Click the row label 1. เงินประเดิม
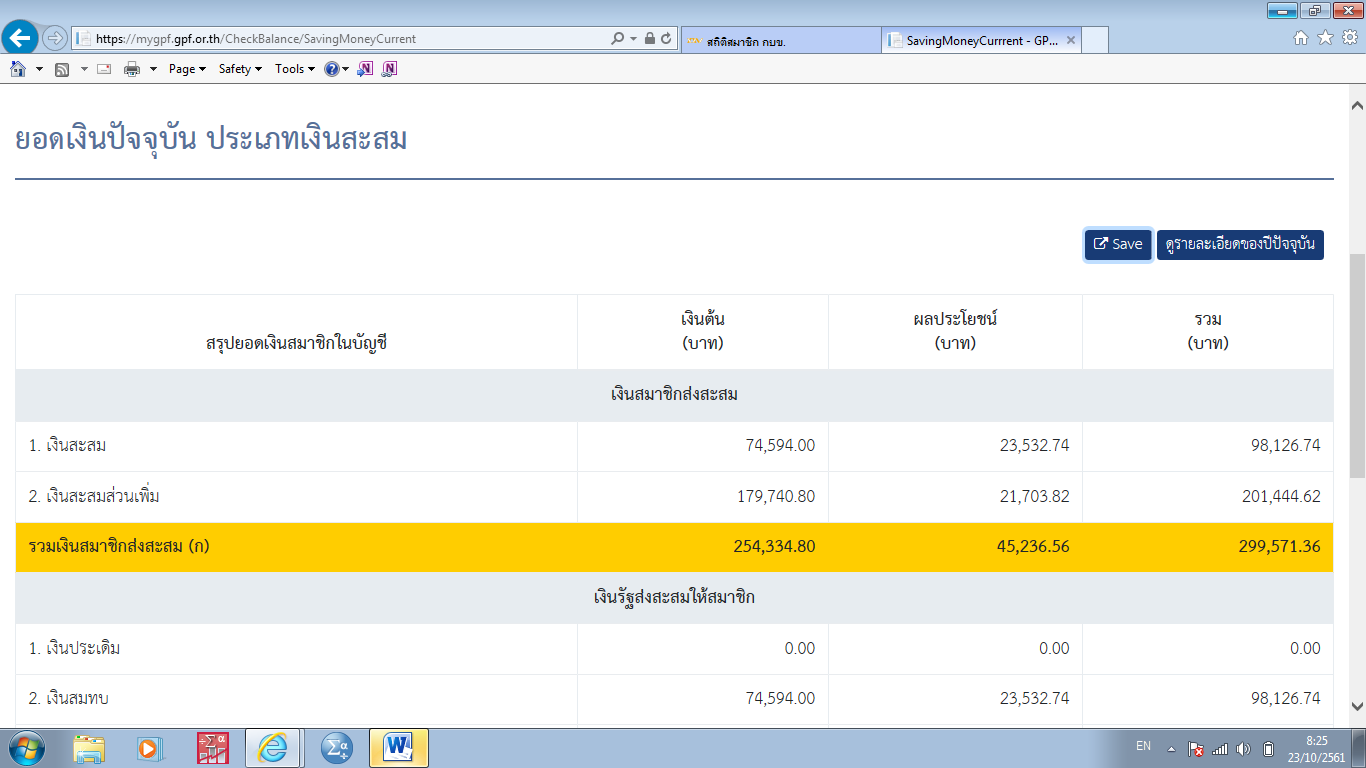The width and height of the screenshot is (1366, 768). [75, 648]
